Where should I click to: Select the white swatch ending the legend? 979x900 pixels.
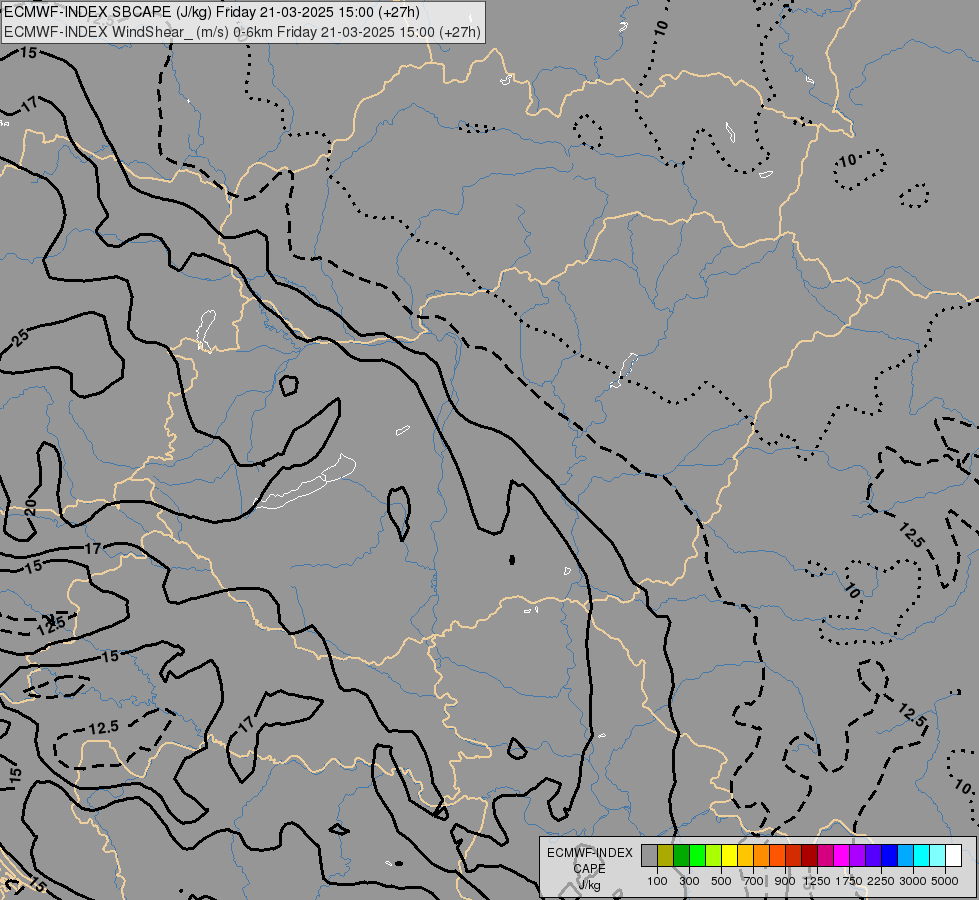953,855
